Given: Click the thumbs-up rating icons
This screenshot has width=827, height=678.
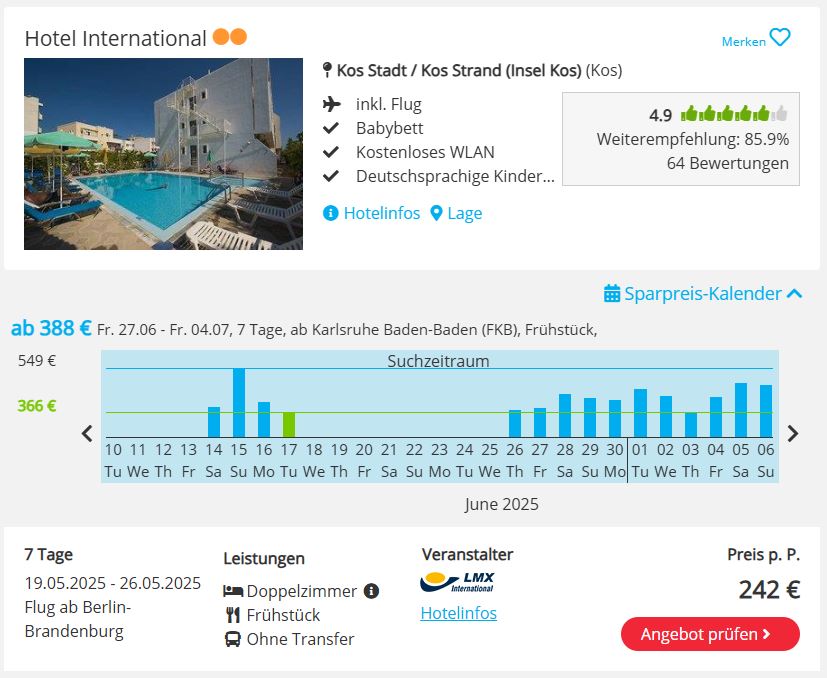Looking at the screenshot, I should 735,113.
